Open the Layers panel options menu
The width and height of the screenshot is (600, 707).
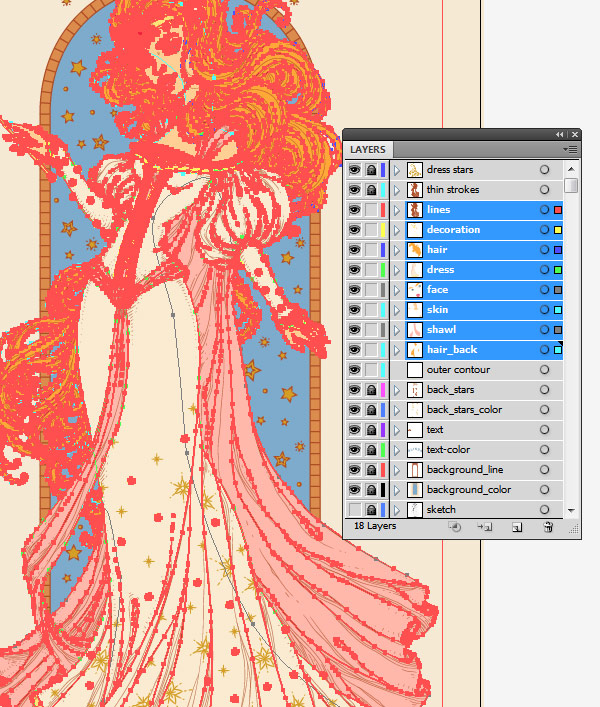571,149
